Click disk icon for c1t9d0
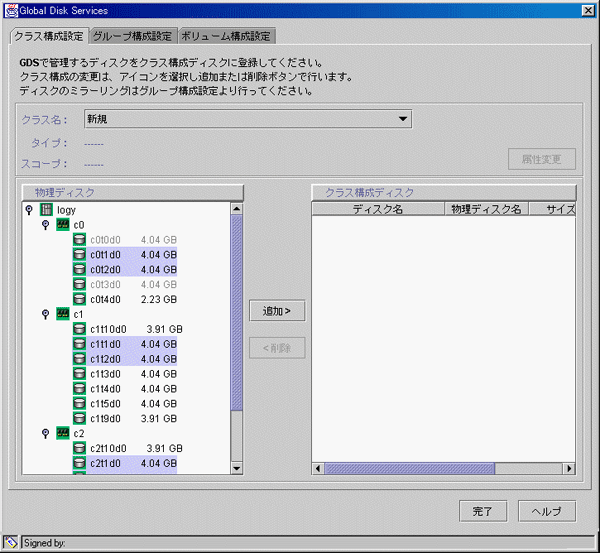 tap(79, 418)
